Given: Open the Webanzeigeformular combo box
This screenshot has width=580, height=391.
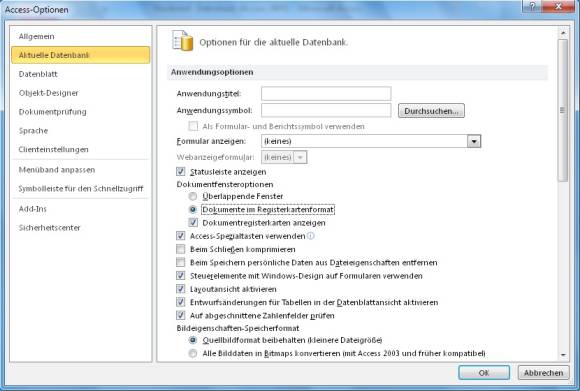Looking at the screenshot, I should coord(284,157).
